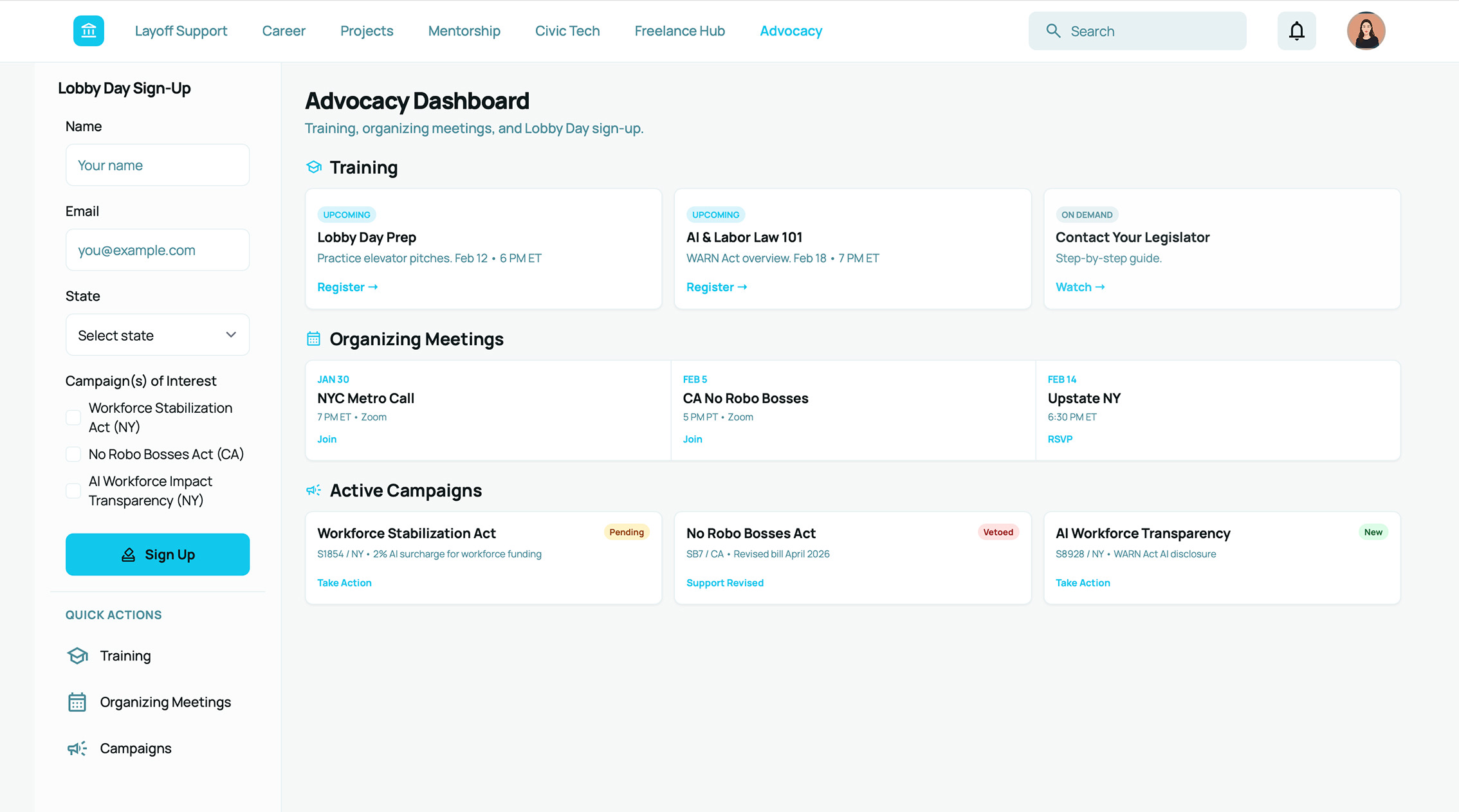This screenshot has width=1459, height=812.
Task: Open the notification bell
Action: [1297, 30]
